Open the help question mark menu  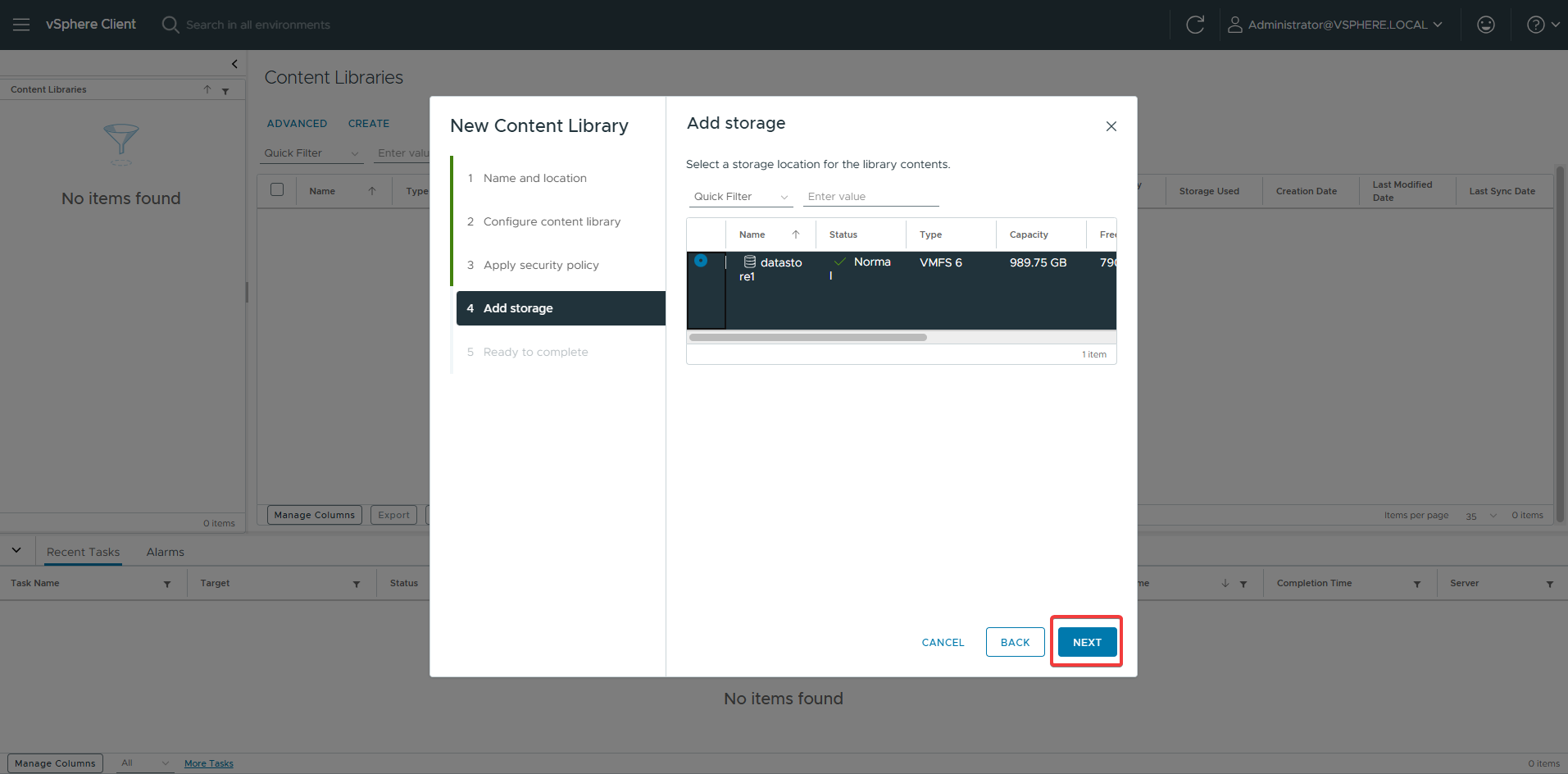pos(1543,25)
